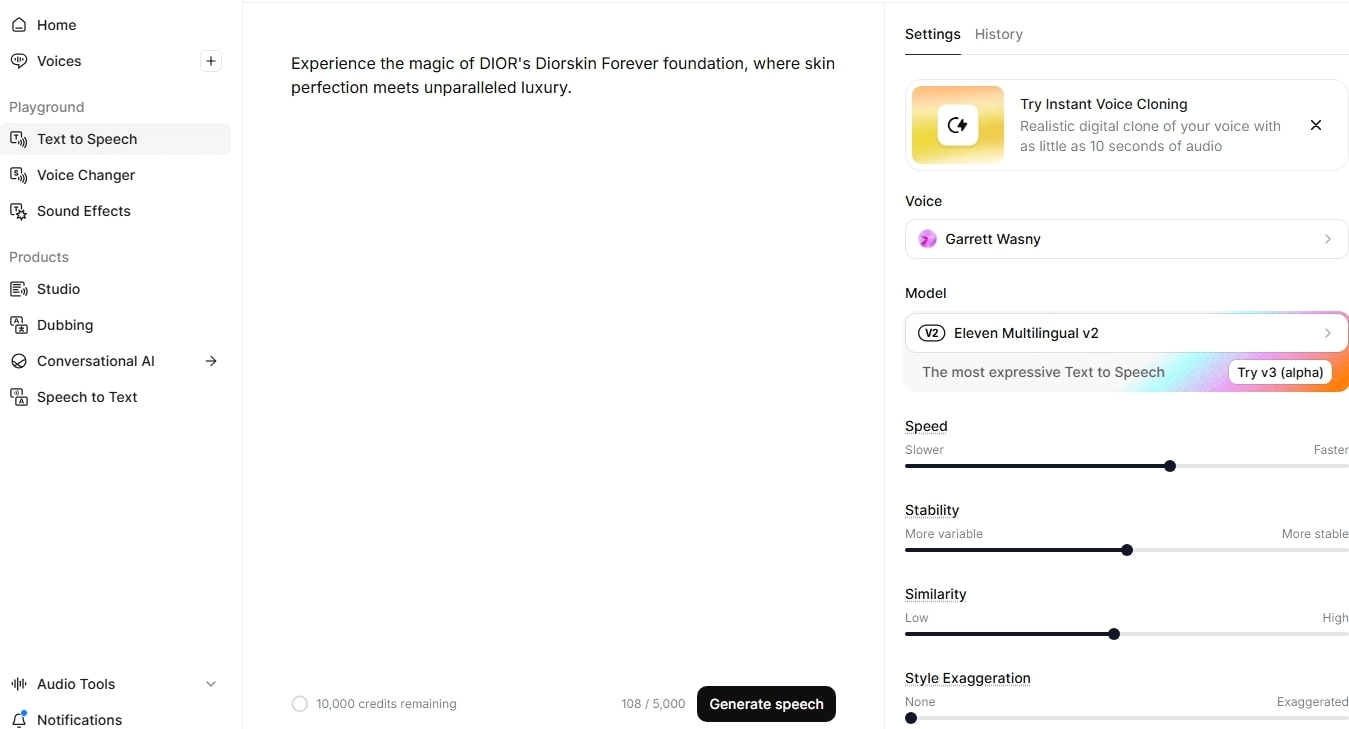Add a new voice with the plus button
The width and height of the screenshot is (1349, 729).
(211, 61)
